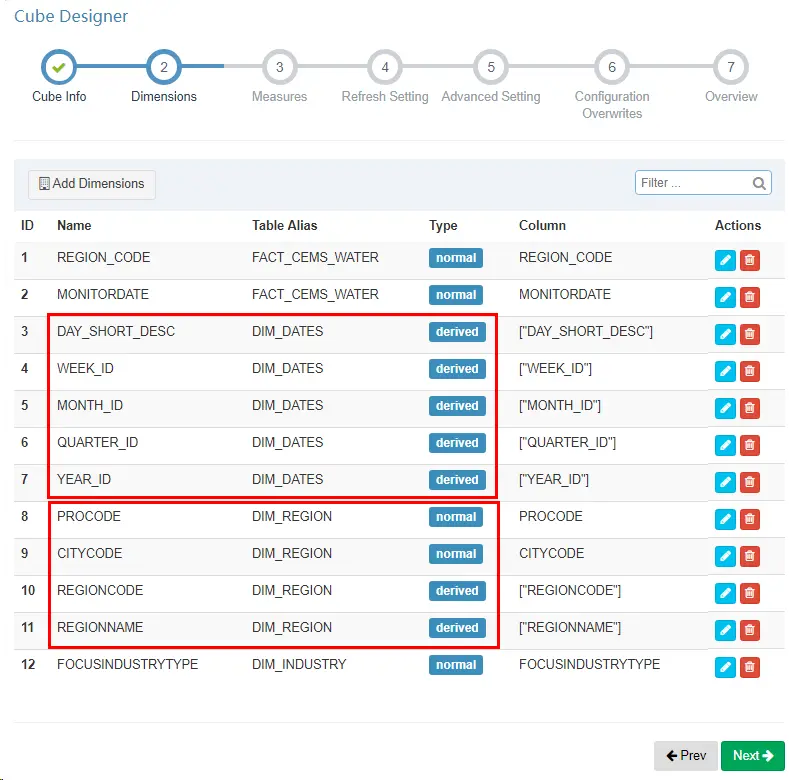The height and width of the screenshot is (780, 789).
Task: Select the MONTH_ID name cell
Action: click(x=90, y=406)
